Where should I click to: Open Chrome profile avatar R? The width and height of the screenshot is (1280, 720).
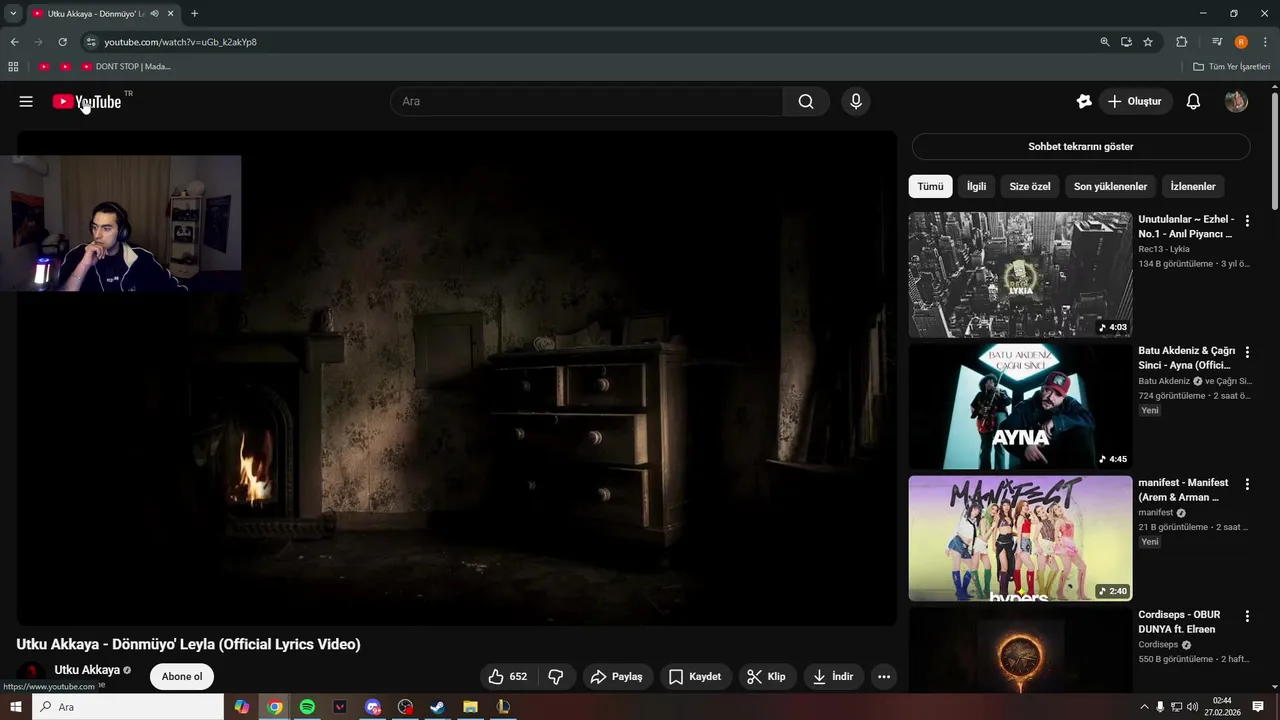point(1241,42)
